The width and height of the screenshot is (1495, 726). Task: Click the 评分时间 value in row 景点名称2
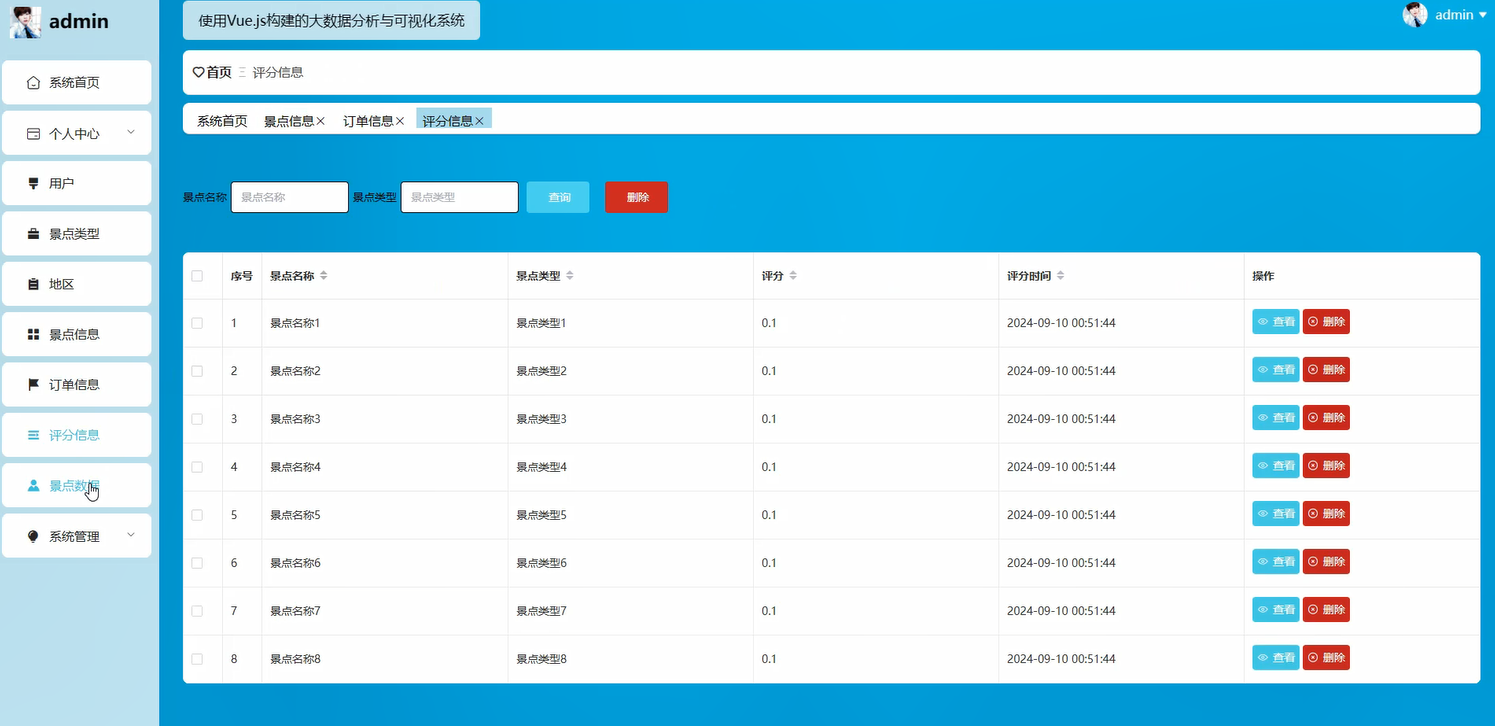click(1061, 371)
